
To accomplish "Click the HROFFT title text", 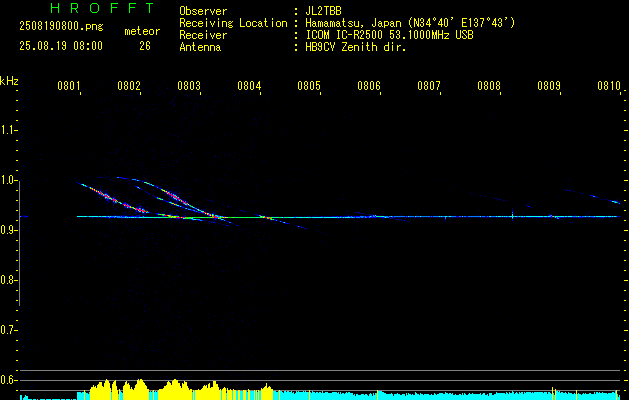I will [102, 8].
